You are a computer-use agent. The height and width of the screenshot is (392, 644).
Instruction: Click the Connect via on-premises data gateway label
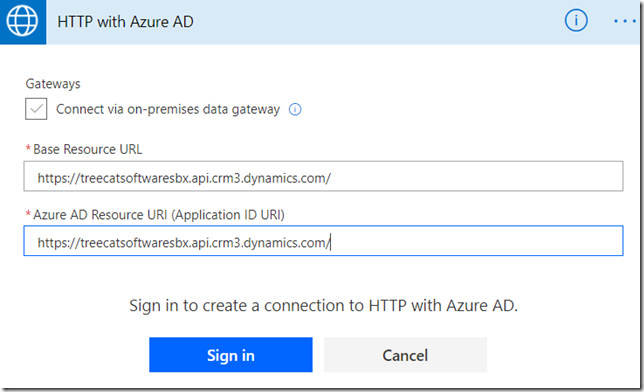[168, 109]
